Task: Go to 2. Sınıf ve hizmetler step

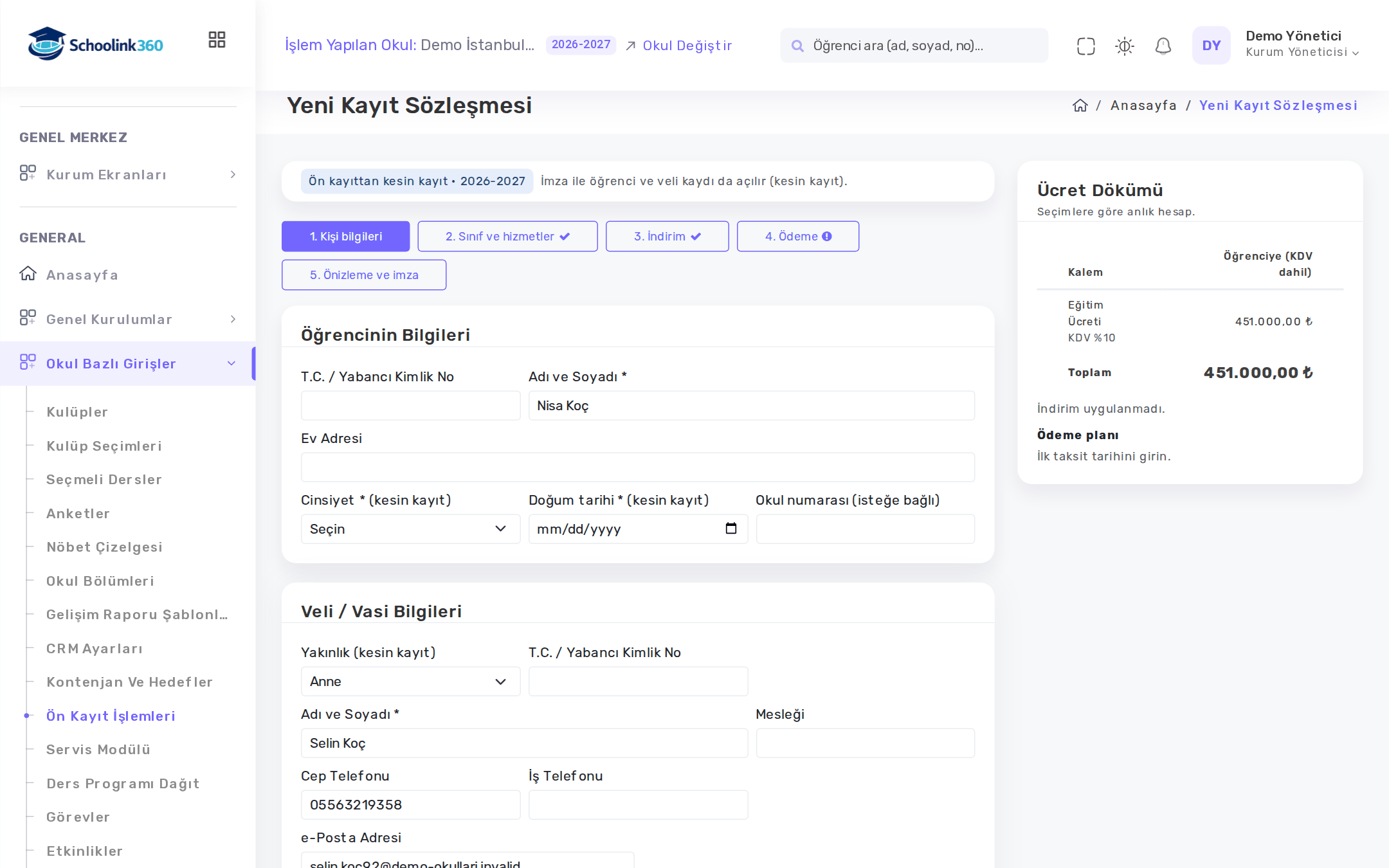Action: [x=507, y=236]
